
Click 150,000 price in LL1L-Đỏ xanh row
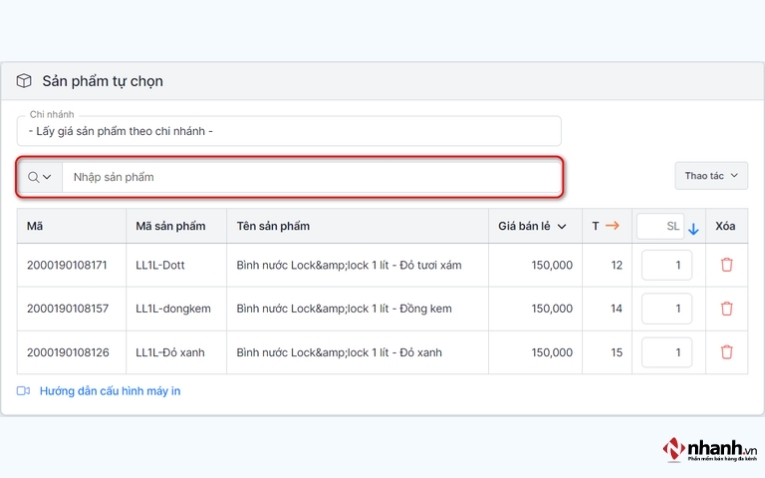(x=552, y=352)
